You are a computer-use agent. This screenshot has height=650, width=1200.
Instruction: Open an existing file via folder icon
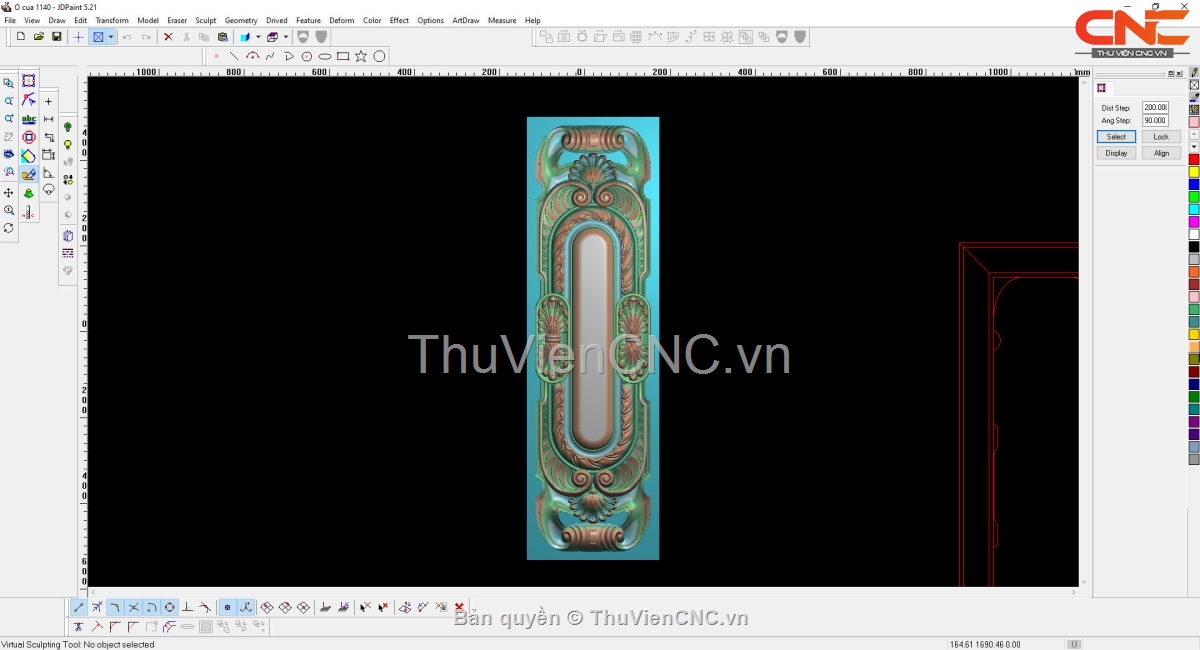tap(39, 37)
